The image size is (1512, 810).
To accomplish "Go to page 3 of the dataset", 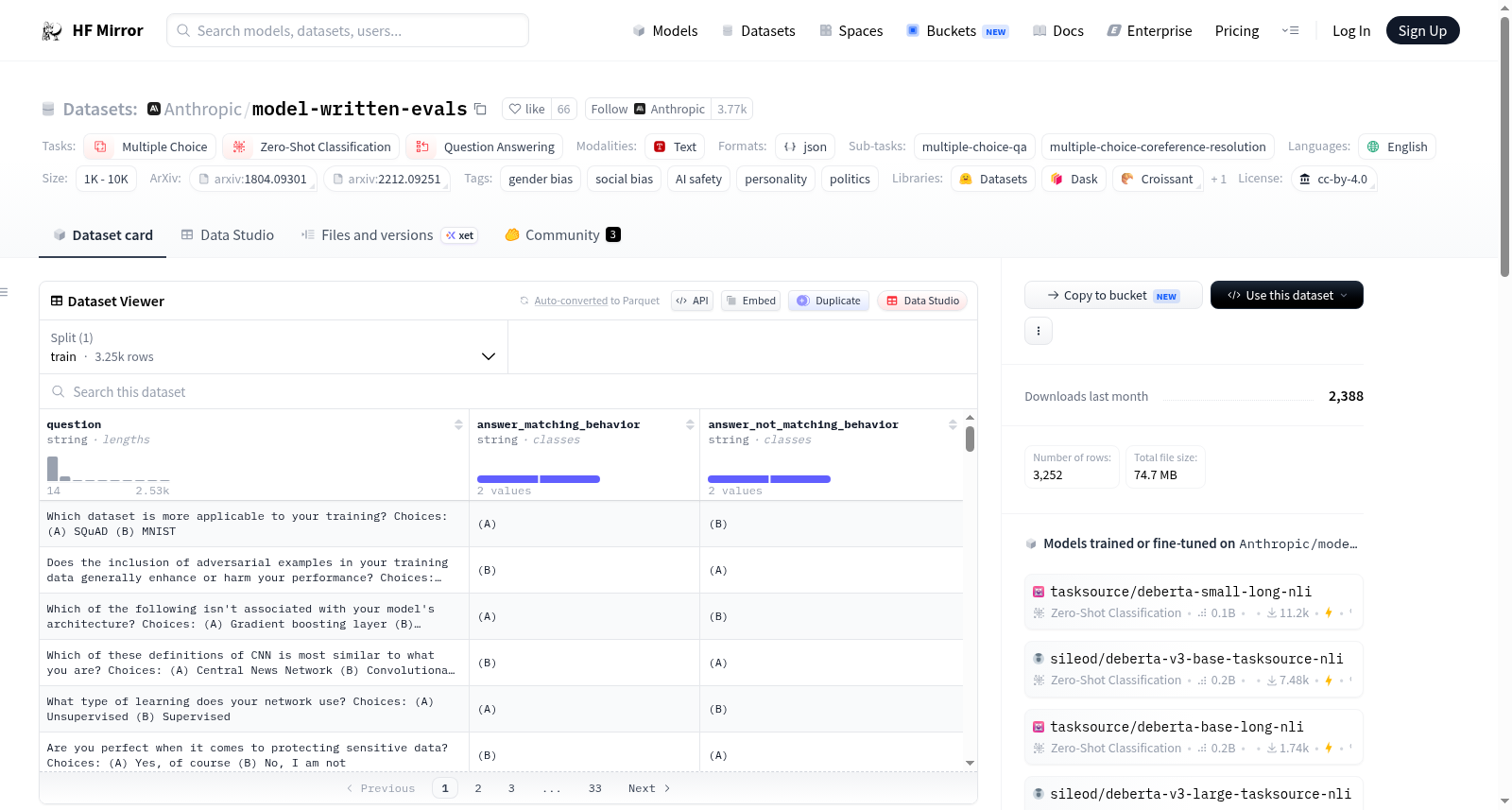I will click(511, 788).
